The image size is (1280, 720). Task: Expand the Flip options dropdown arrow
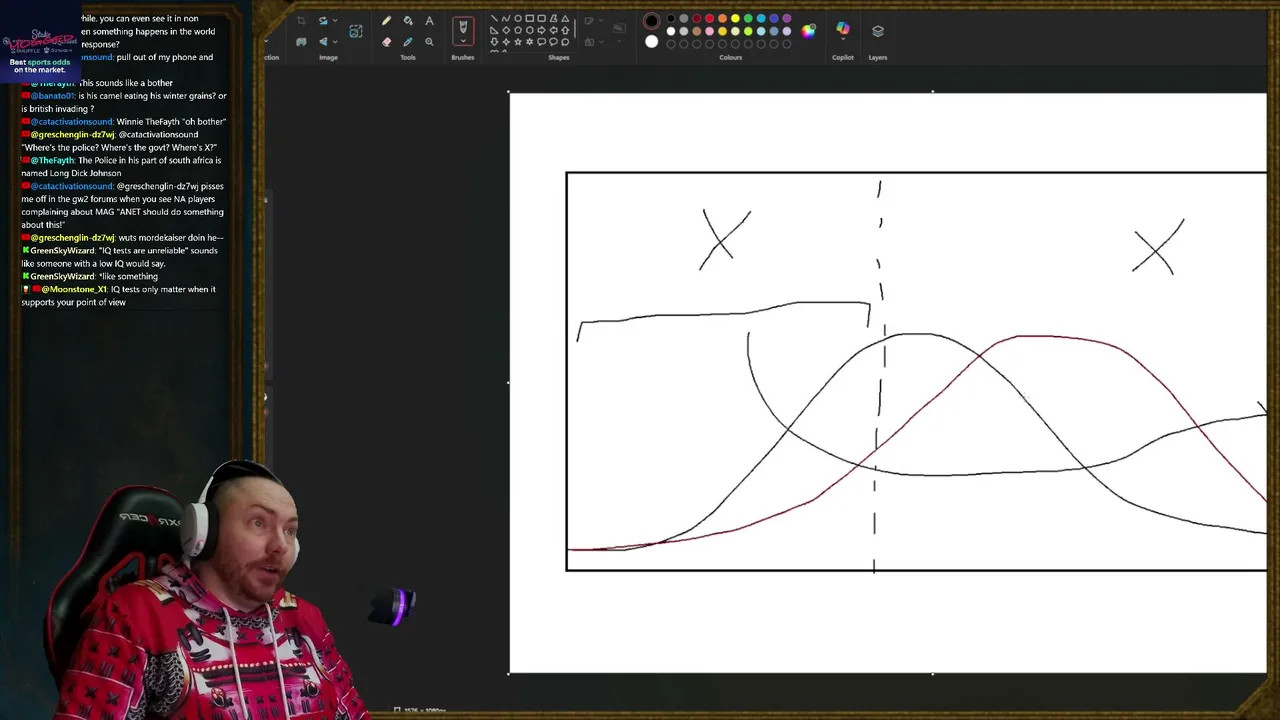pyautogui.click(x=335, y=42)
